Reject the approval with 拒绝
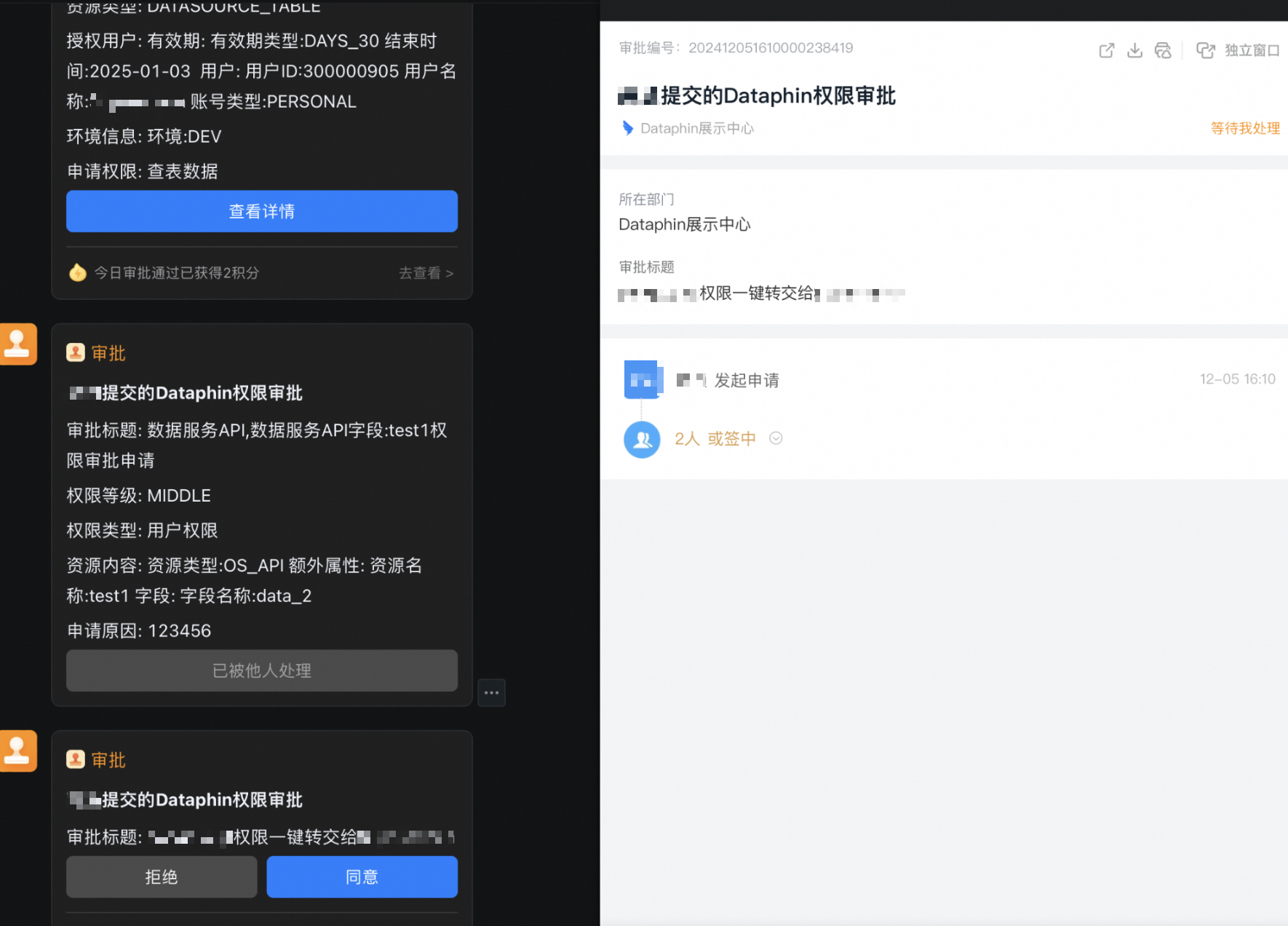Viewport: 1288px width, 926px height. point(162,876)
